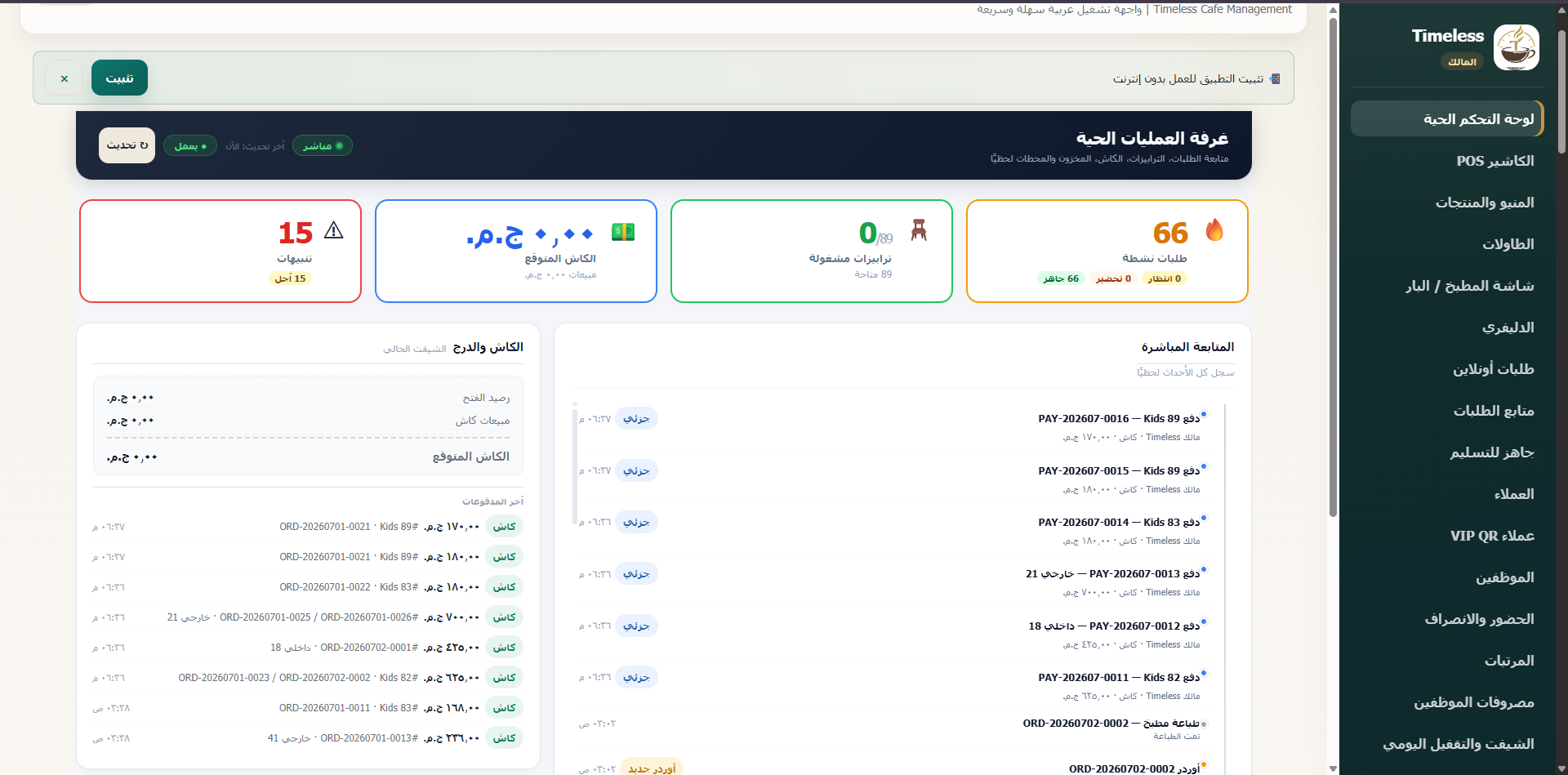Dismiss the install banner with the X button
The height and width of the screenshot is (775, 1568).
(65, 78)
